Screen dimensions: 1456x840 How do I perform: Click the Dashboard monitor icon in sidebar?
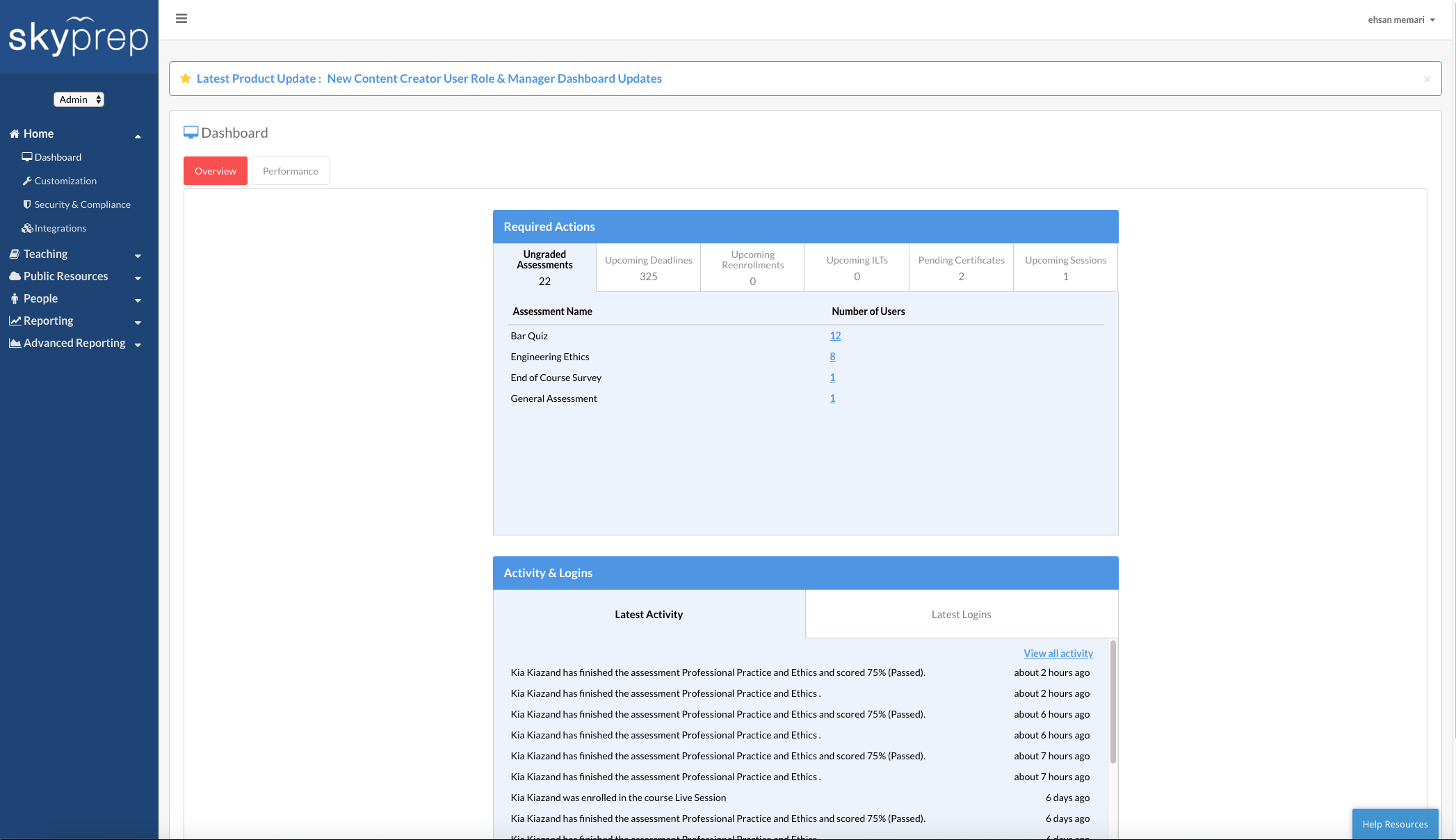click(28, 156)
